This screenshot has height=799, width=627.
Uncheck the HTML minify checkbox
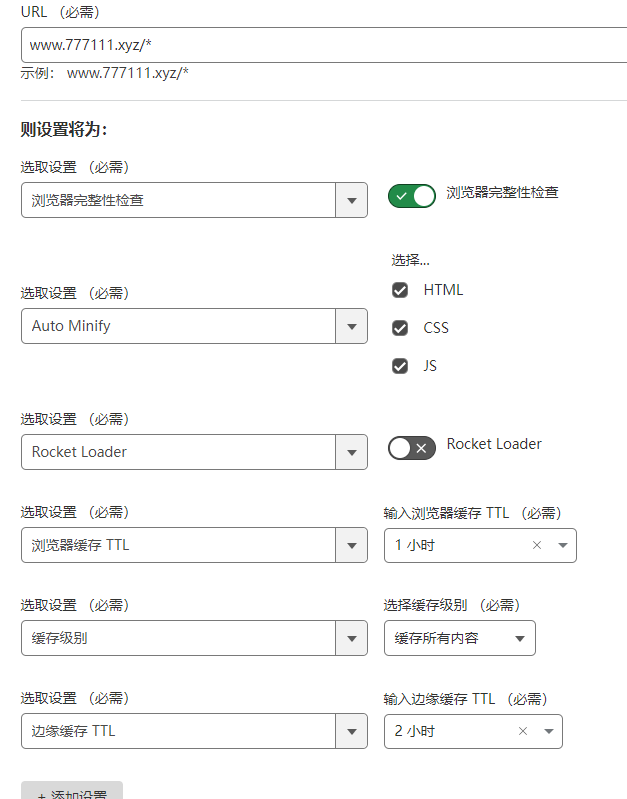point(400,290)
